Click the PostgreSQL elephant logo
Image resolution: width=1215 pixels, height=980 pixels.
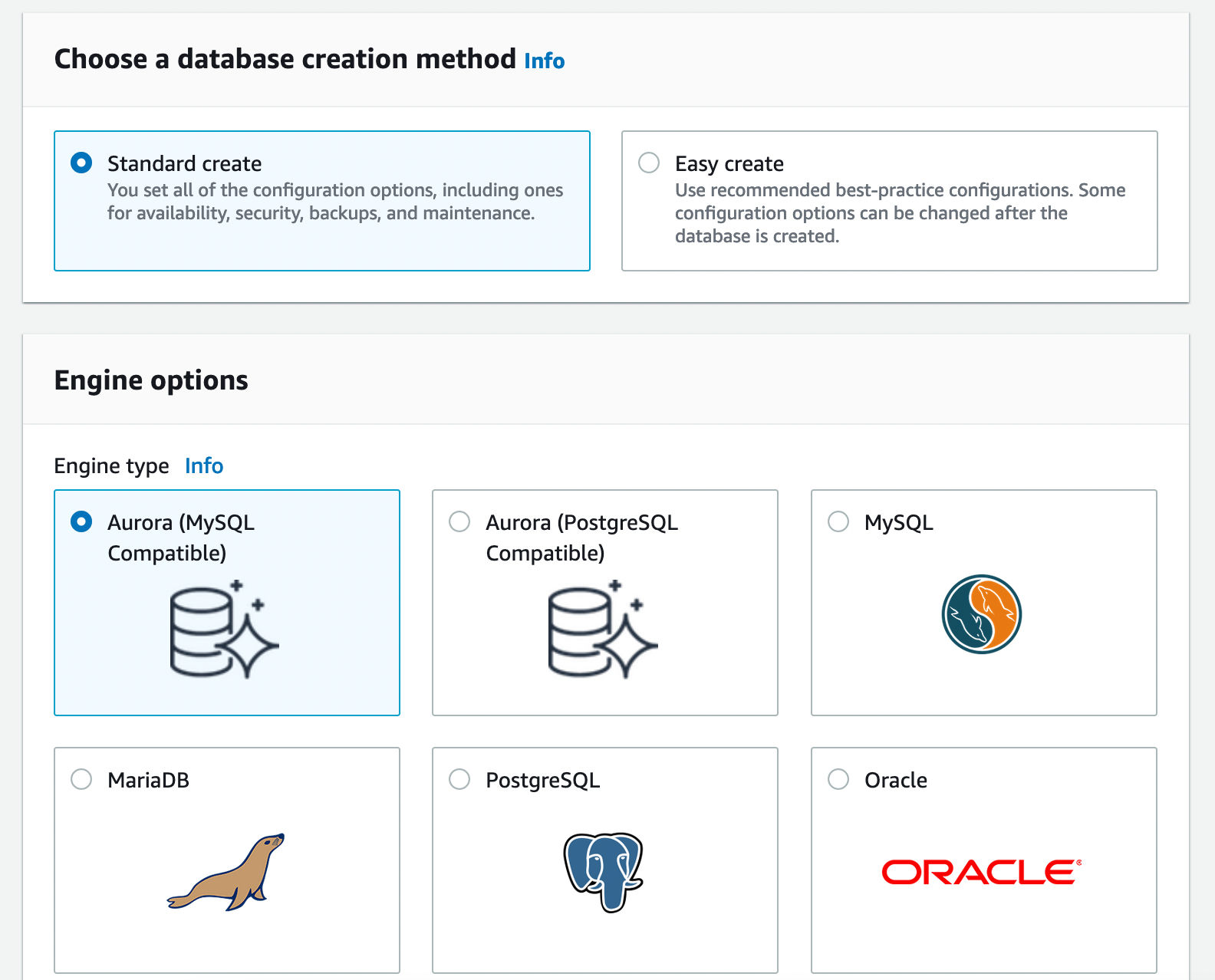604,872
